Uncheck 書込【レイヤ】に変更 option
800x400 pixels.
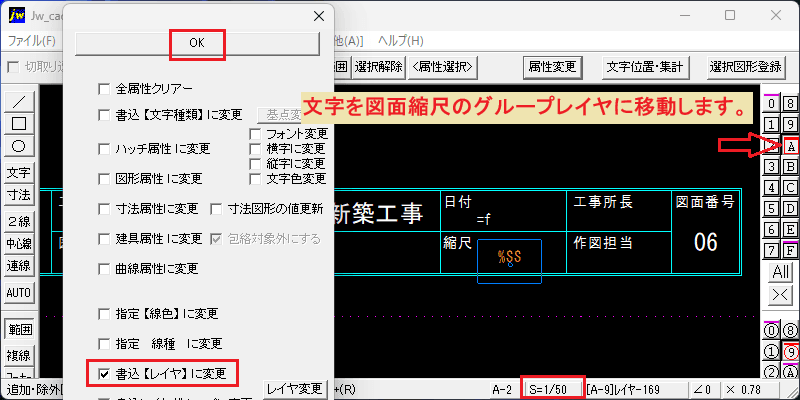[104, 374]
